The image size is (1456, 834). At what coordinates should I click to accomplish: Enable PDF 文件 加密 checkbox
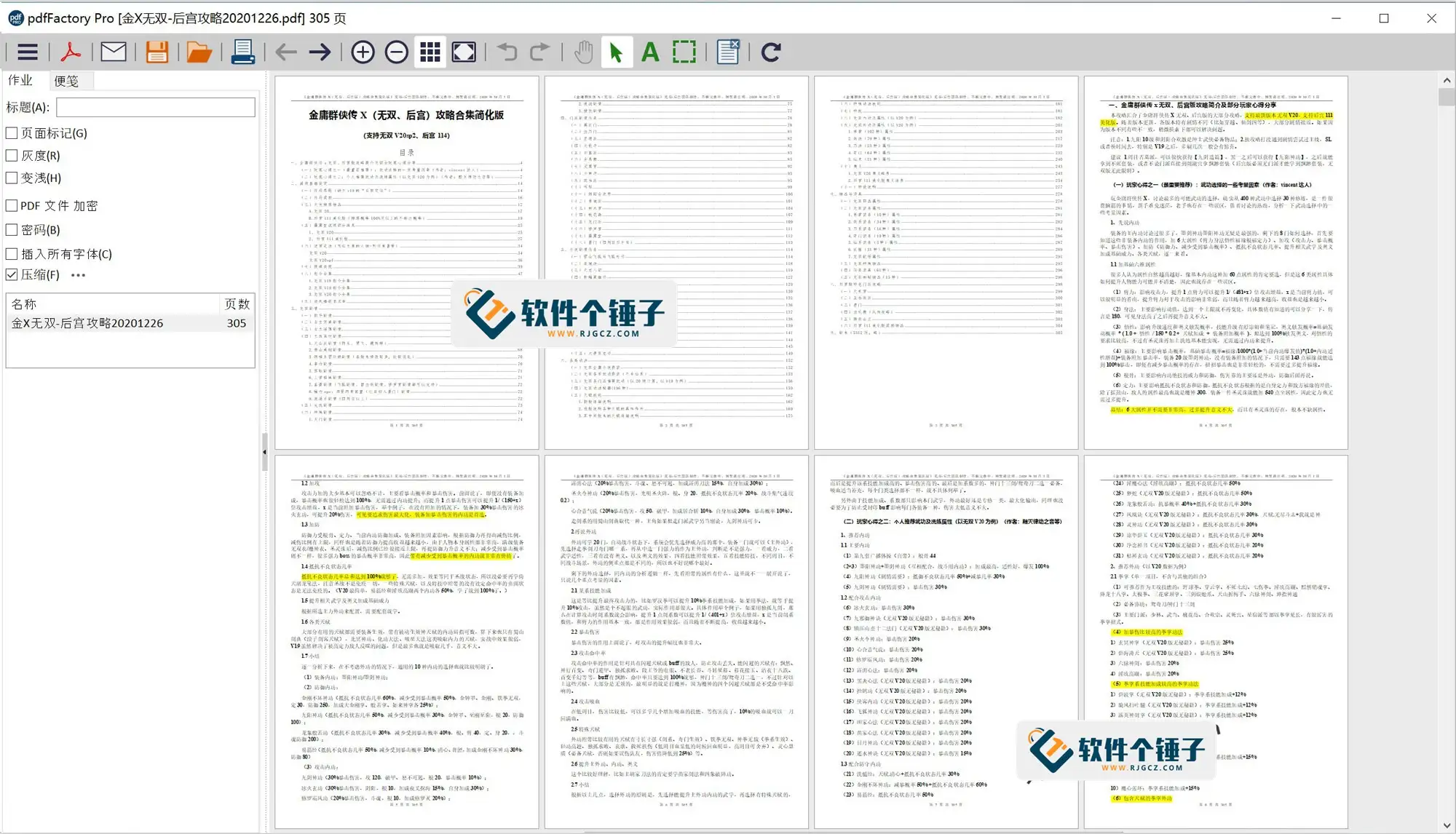pyautogui.click(x=12, y=206)
